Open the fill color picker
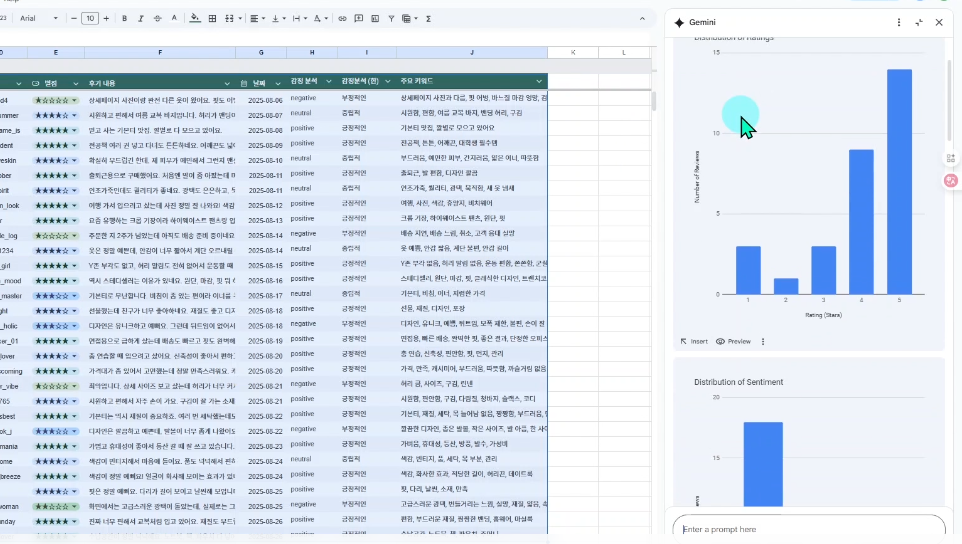The width and height of the screenshot is (962, 544). click(x=194, y=18)
